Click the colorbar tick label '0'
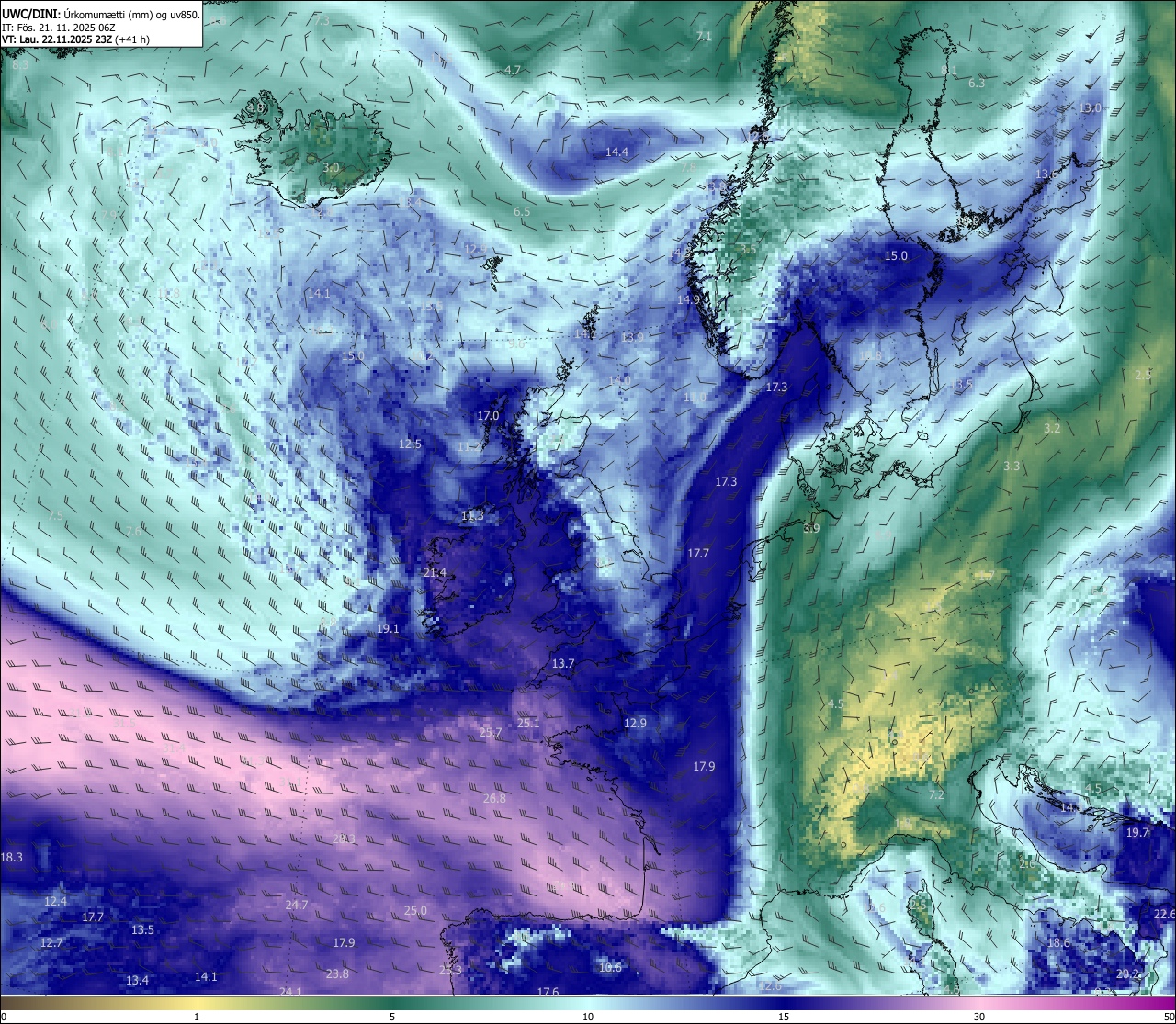This screenshot has height=1024, width=1176. coord(3,1017)
